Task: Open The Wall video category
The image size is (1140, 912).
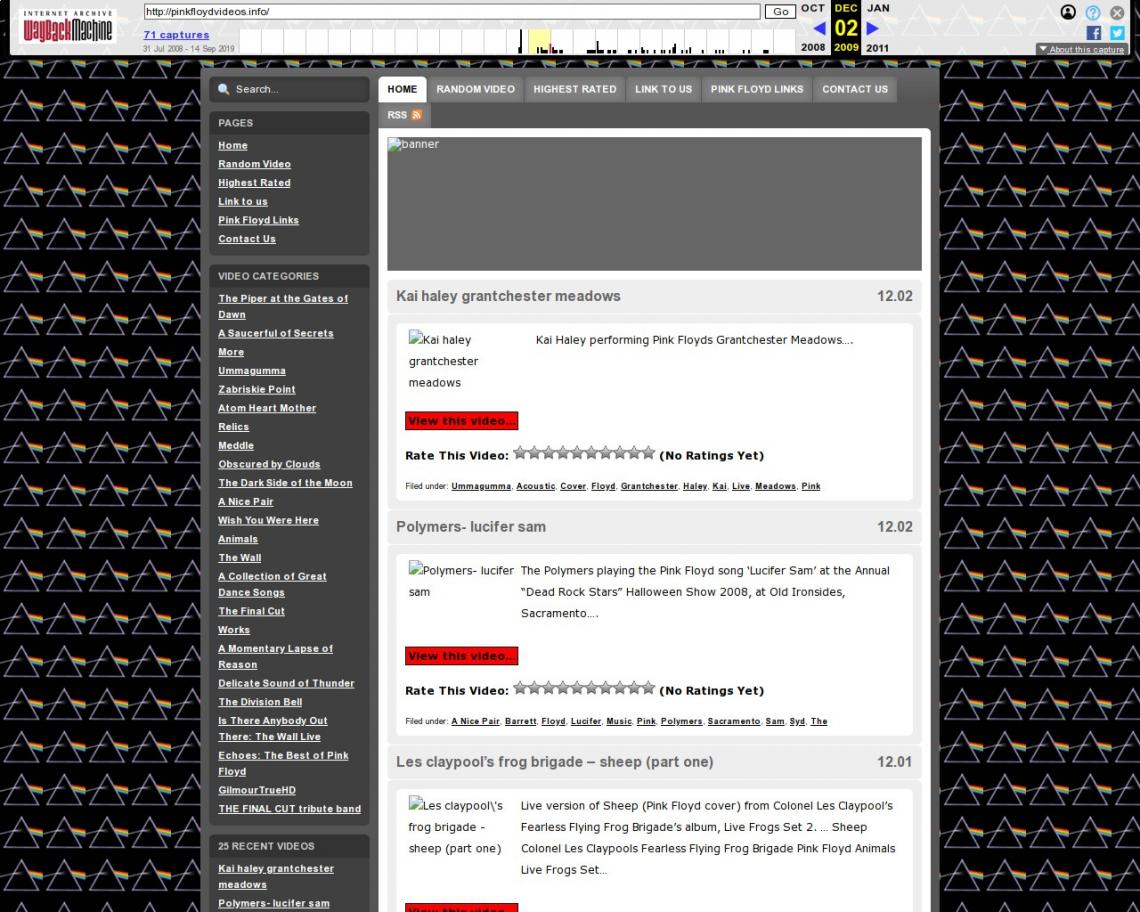Action: (239, 558)
